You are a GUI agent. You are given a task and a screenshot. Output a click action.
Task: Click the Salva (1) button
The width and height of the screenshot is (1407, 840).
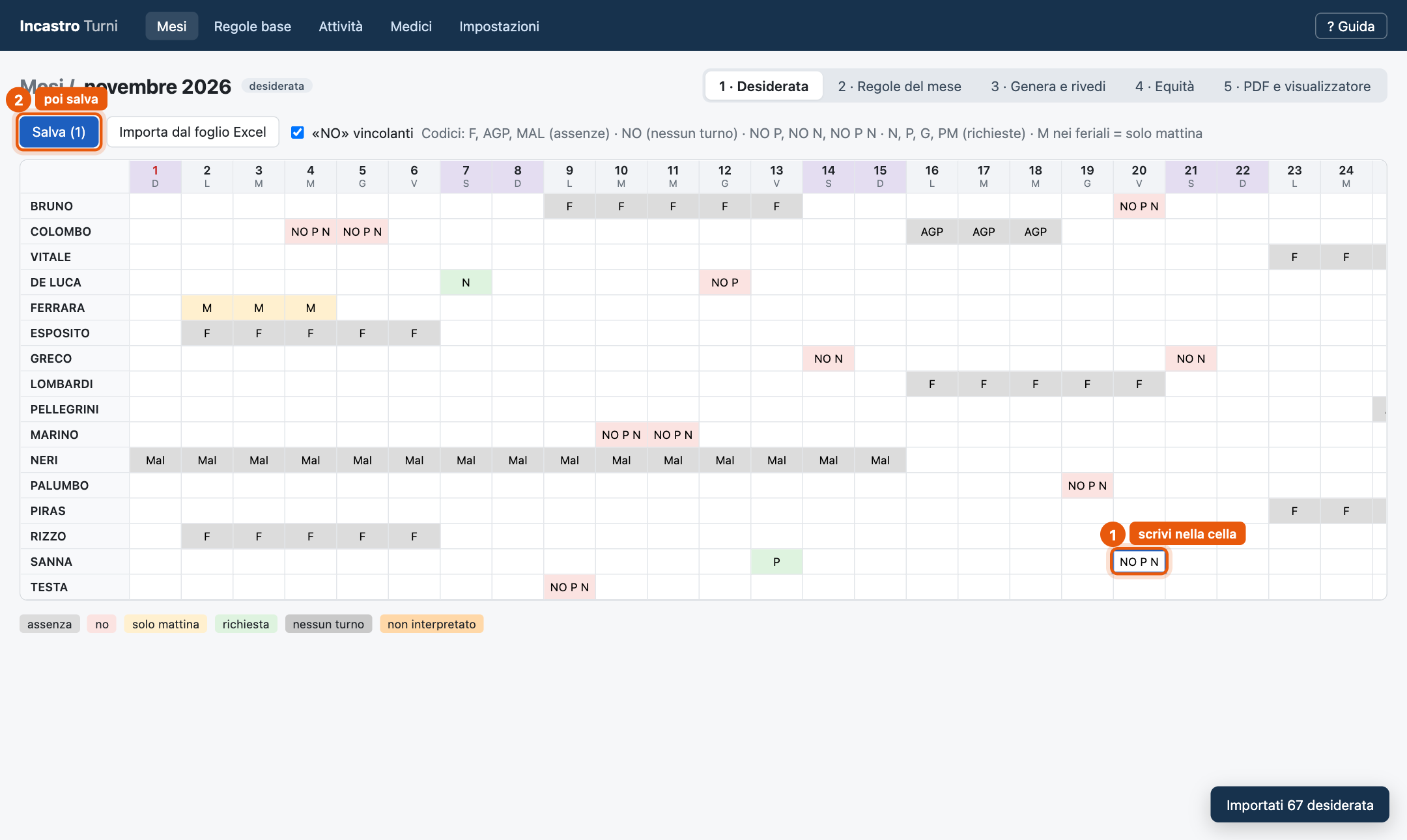pos(59,132)
